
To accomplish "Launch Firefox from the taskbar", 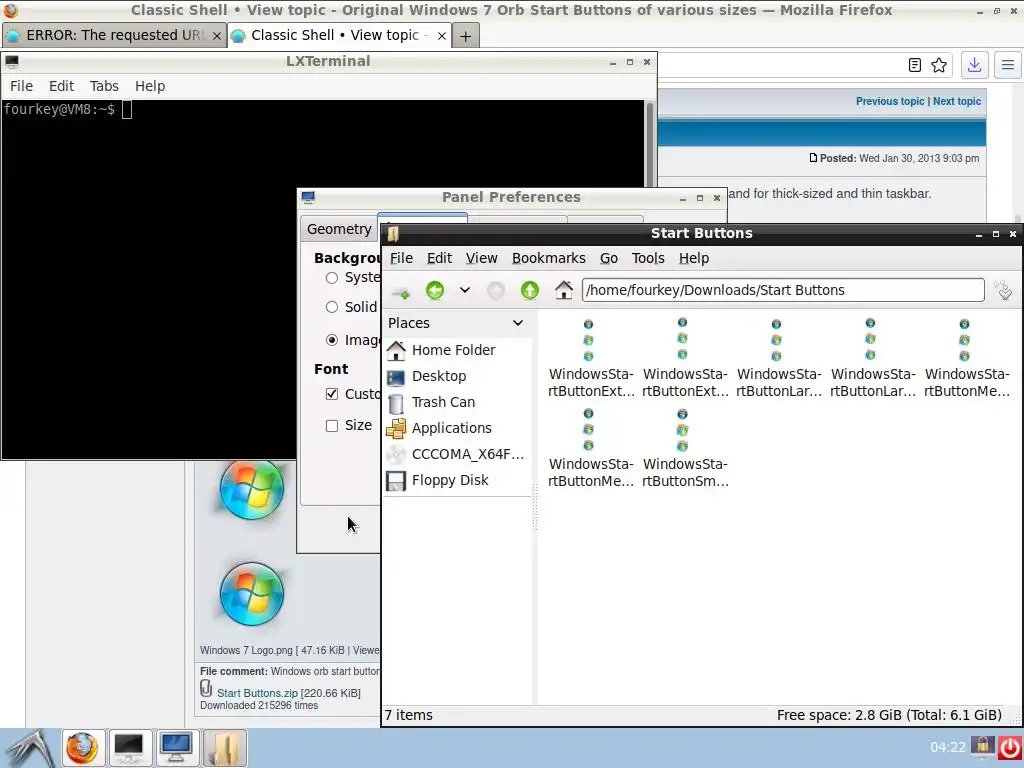I will click(83, 748).
